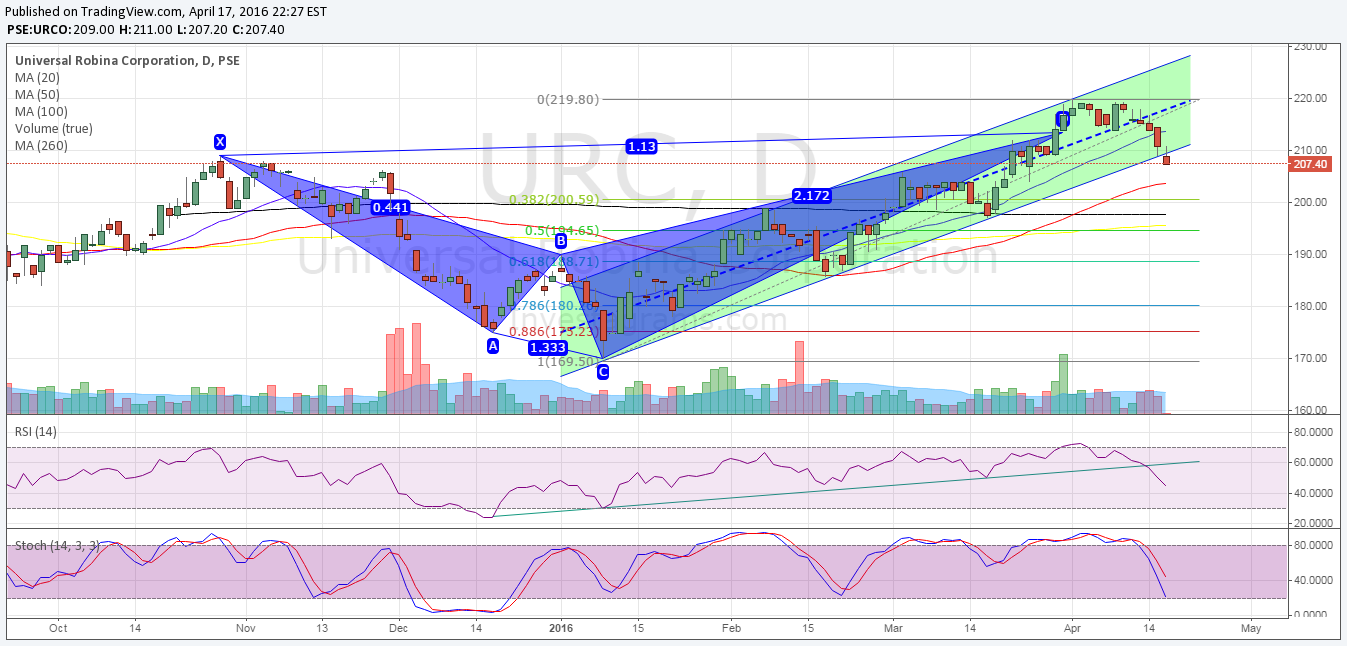Click the Mar date axis label
Viewport: 1347px width, 646px height.
(x=894, y=629)
